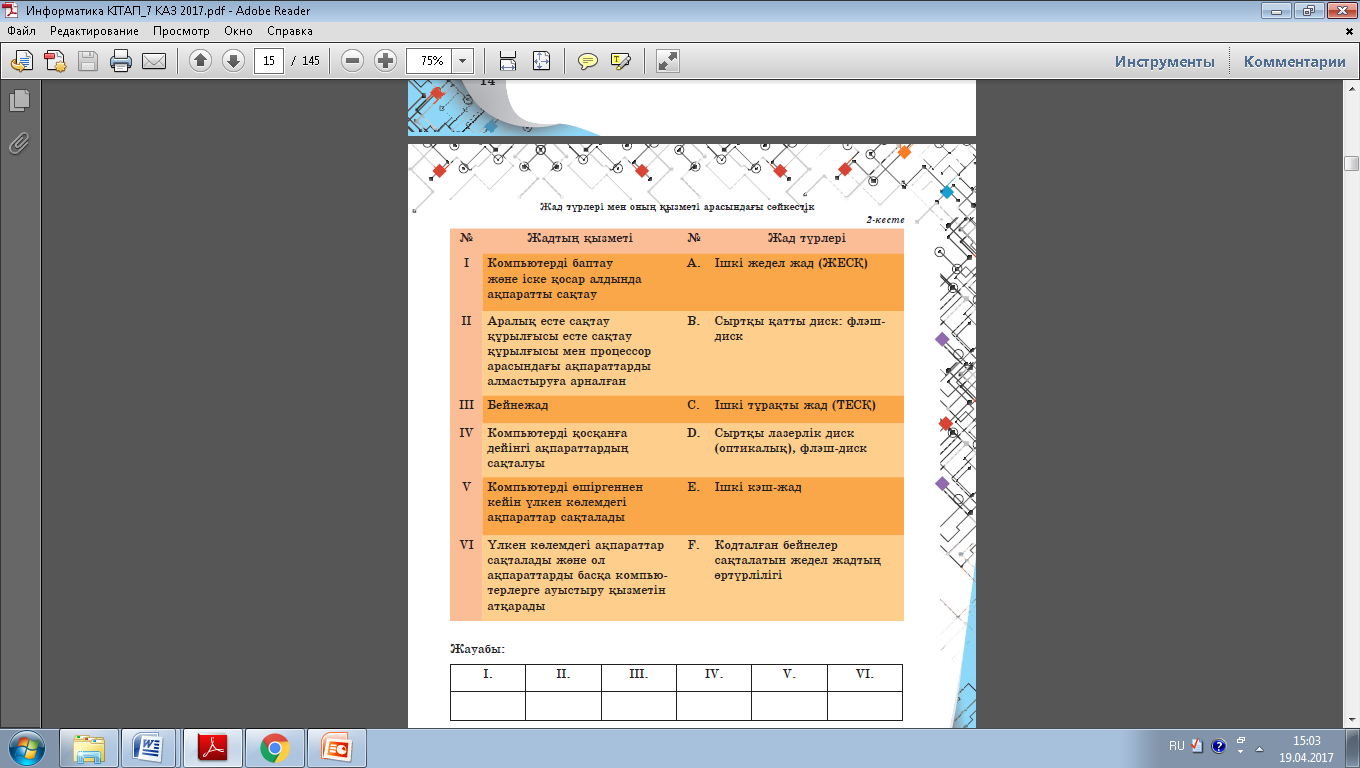Viewport: 1360px width, 768px height.
Task: Open the zoom percentage dropdown arrow
Action: click(x=463, y=61)
